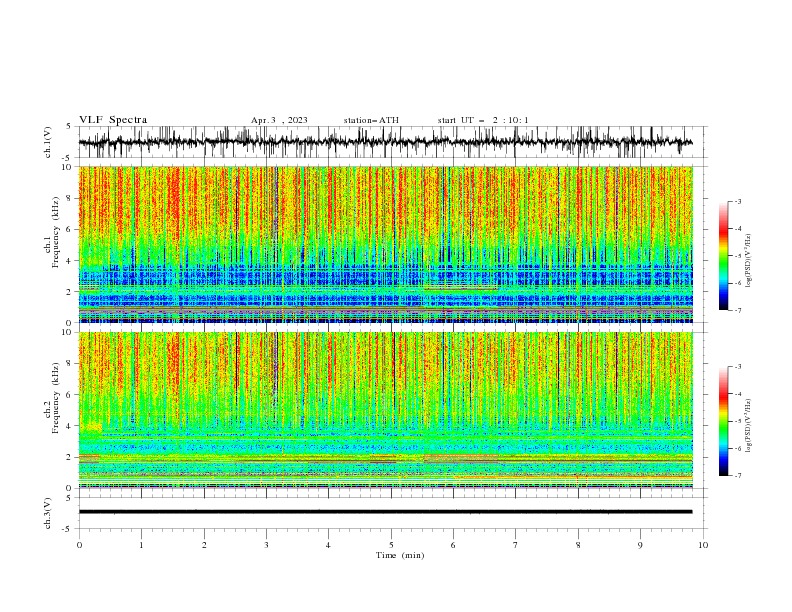Click the "-7" value on ch.1 colorbar
Viewport: 792px width, 612px height.
coord(737,310)
